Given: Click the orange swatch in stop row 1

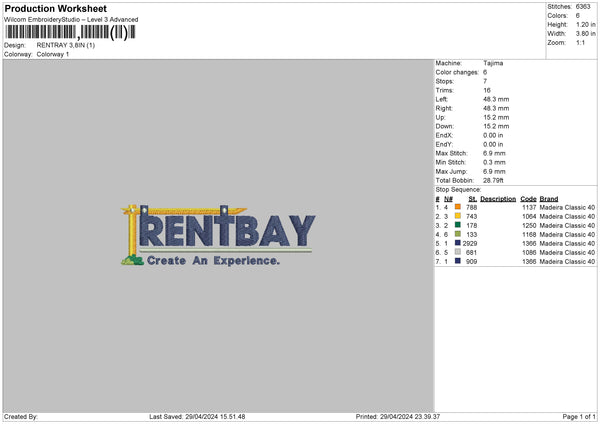Looking at the screenshot, I should [x=458, y=207].
